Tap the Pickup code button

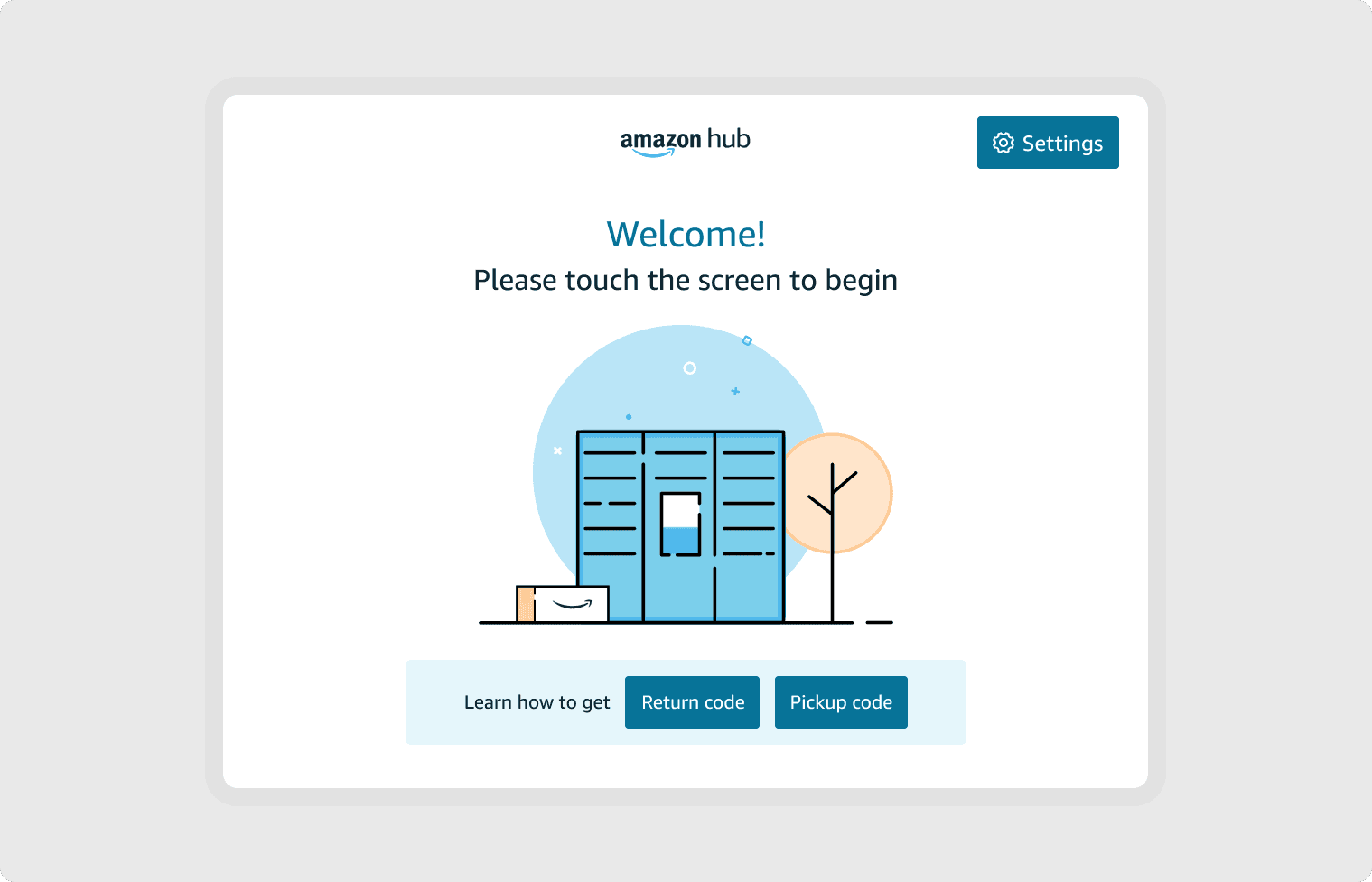841,702
